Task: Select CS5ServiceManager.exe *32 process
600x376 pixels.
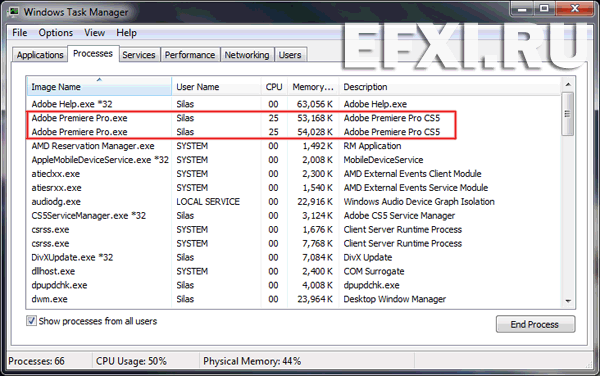Action: (x=293, y=216)
